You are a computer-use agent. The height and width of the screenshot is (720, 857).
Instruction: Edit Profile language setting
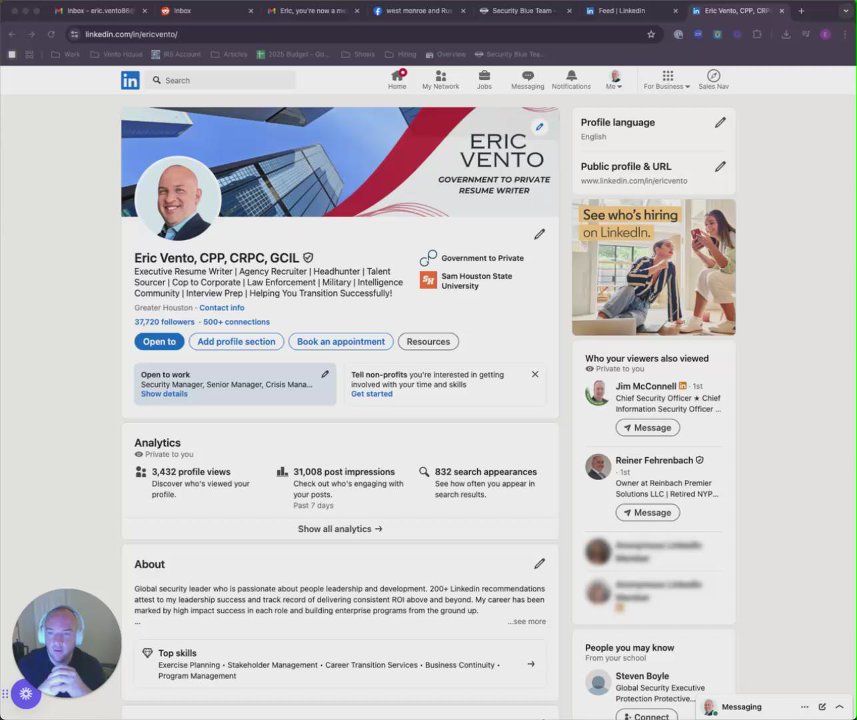[720, 122]
